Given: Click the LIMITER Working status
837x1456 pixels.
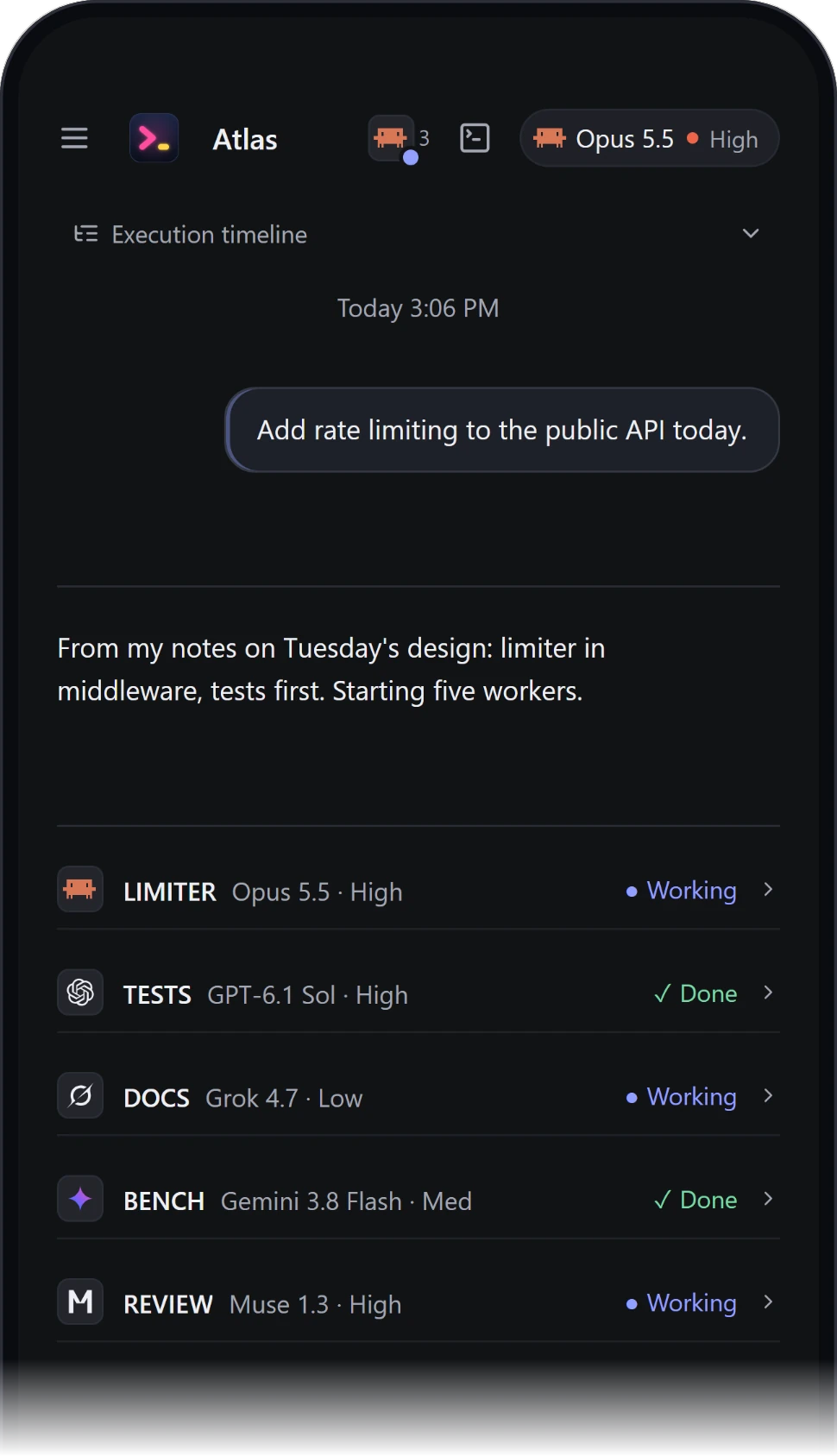Looking at the screenshot, I should [x=682, y=891].
